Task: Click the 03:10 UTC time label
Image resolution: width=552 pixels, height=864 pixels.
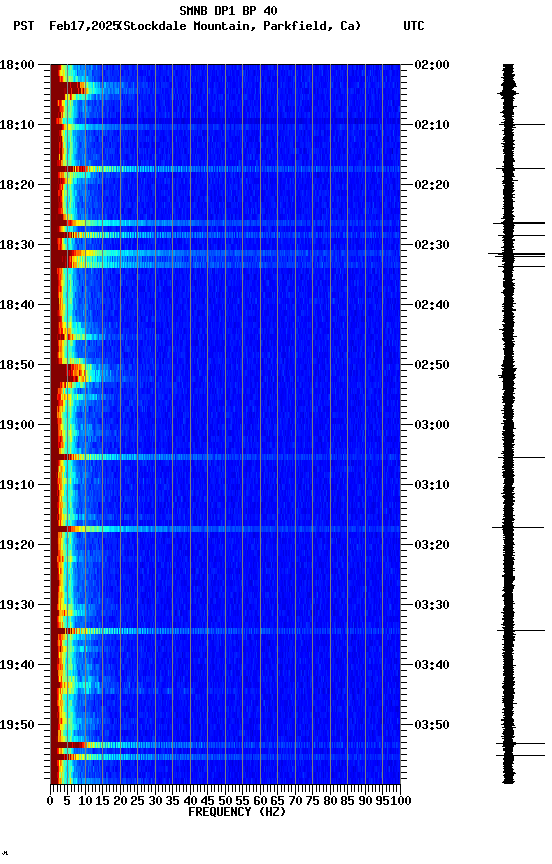Action: tap(432, 485)
